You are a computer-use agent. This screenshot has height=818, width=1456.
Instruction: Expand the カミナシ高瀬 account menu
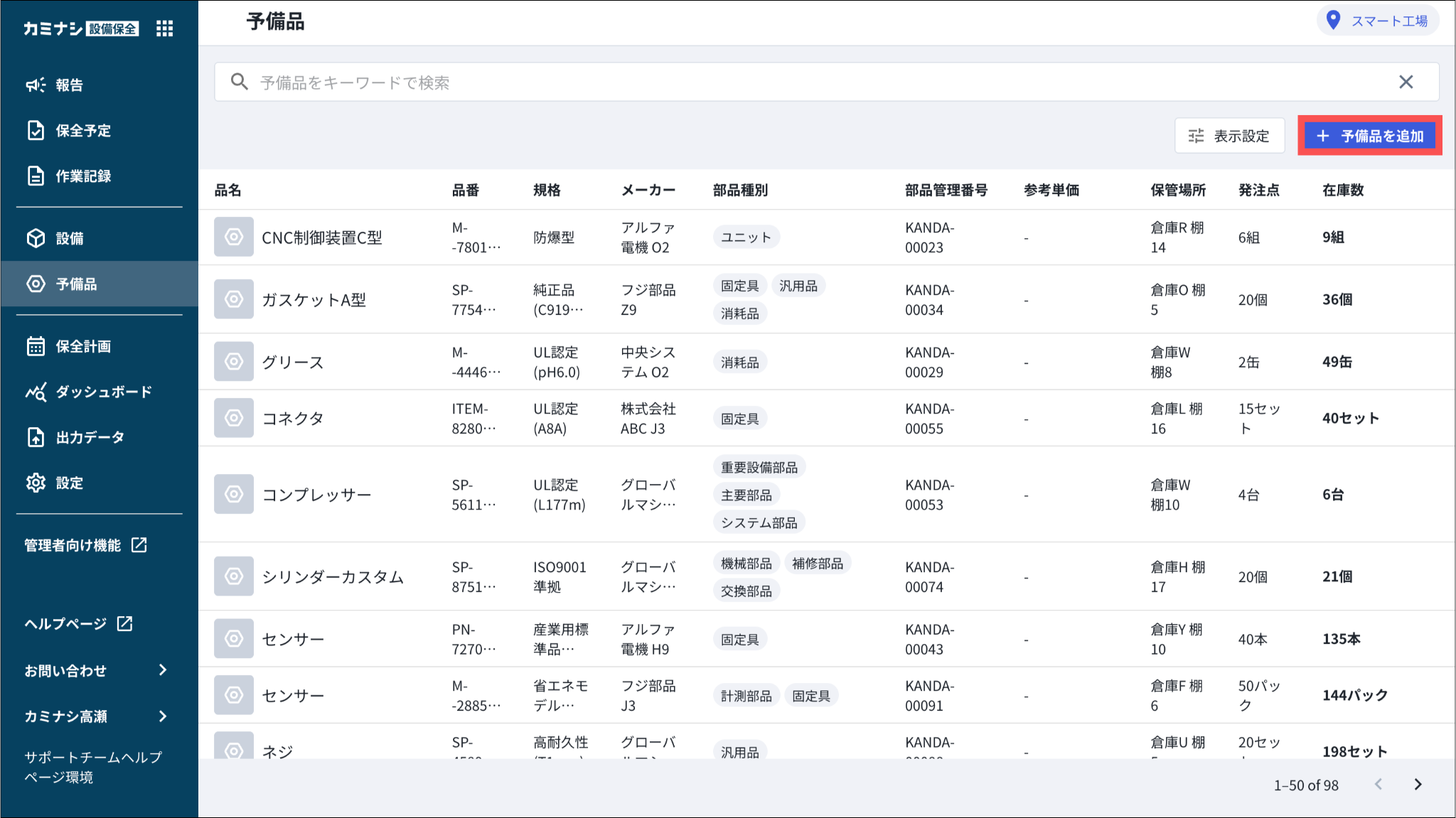(x=163, y=716)
